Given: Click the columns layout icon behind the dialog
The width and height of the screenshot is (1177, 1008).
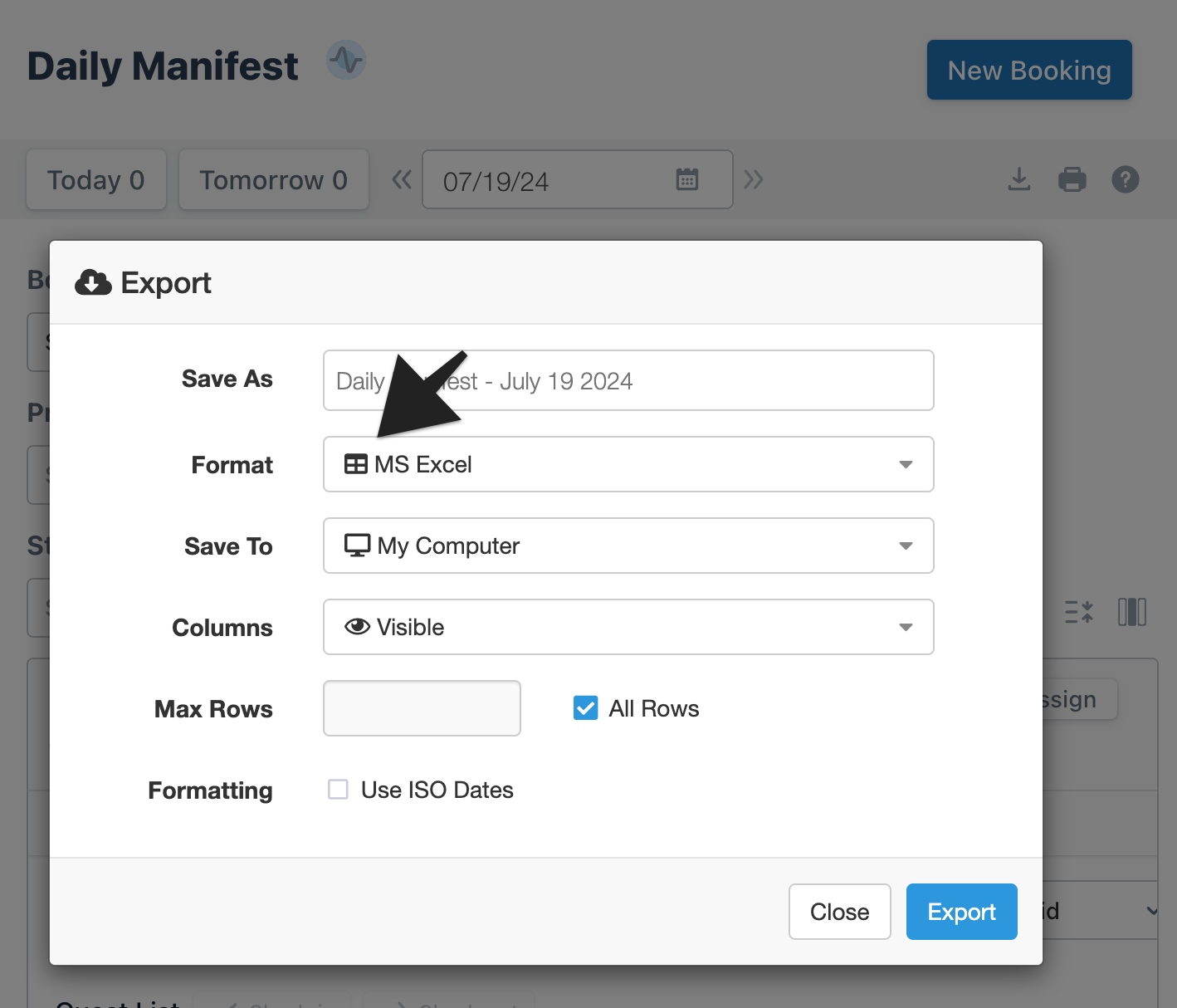Looking at the screenshot, I should click(1132, 613).
